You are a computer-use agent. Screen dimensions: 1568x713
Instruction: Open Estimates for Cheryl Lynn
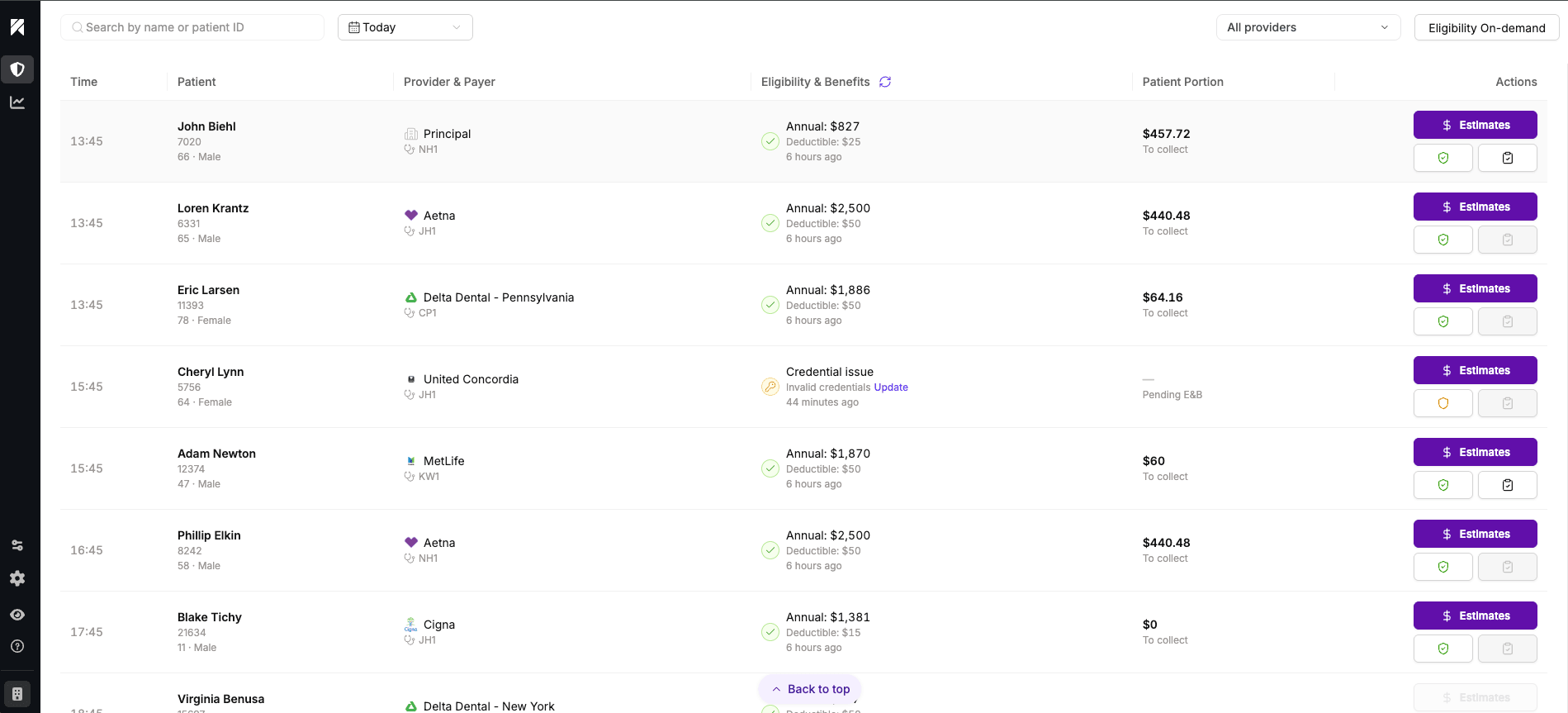click(x=1476, y=370)
